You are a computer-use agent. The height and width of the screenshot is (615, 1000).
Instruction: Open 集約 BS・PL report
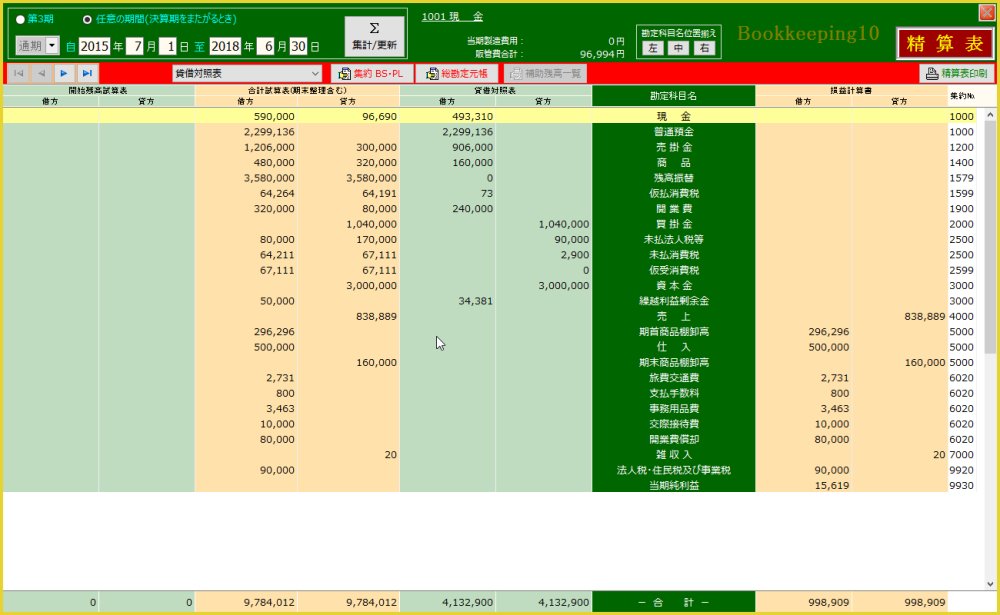point(370,73)
